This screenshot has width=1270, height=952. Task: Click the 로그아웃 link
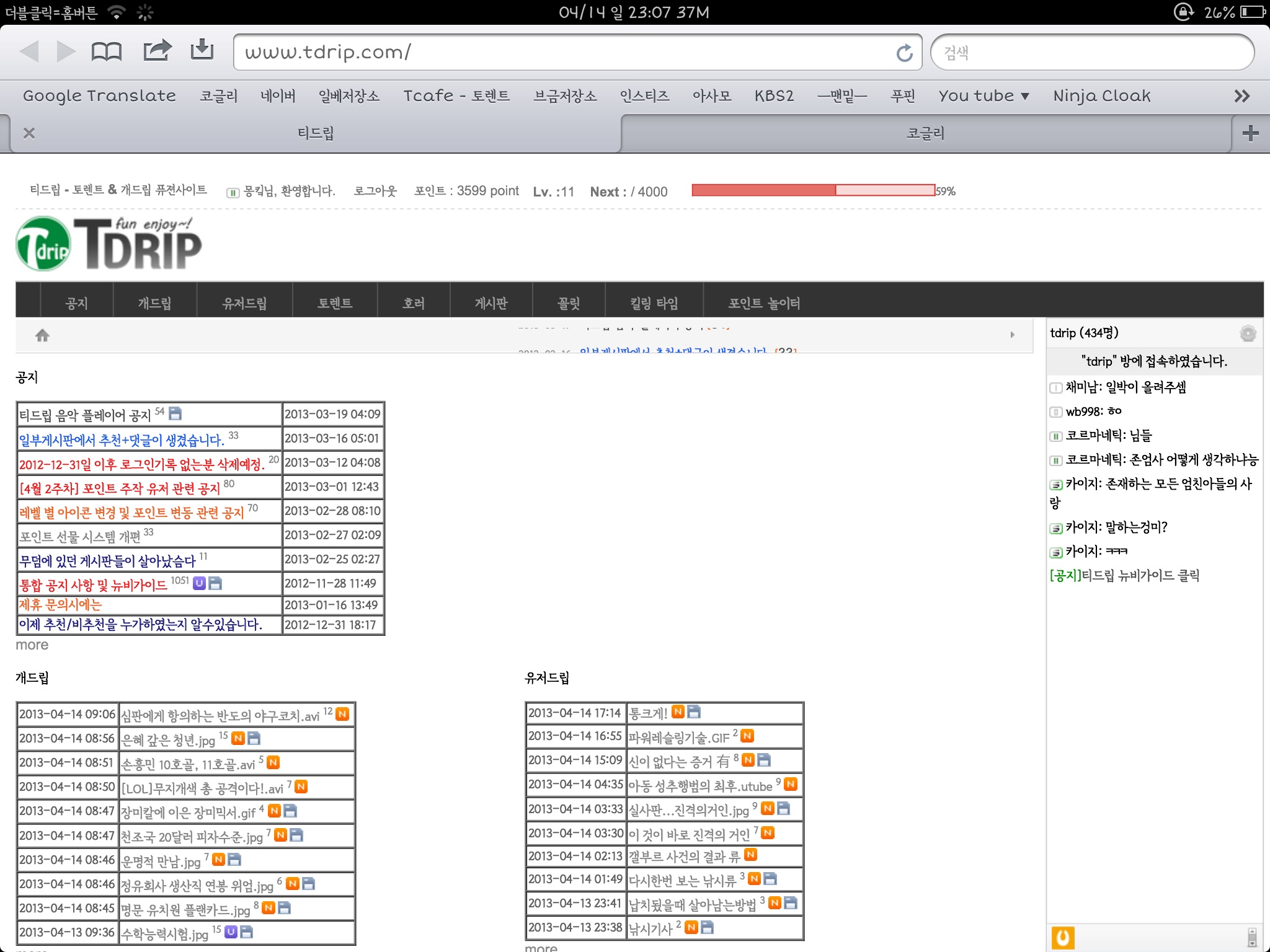(375, 191)
